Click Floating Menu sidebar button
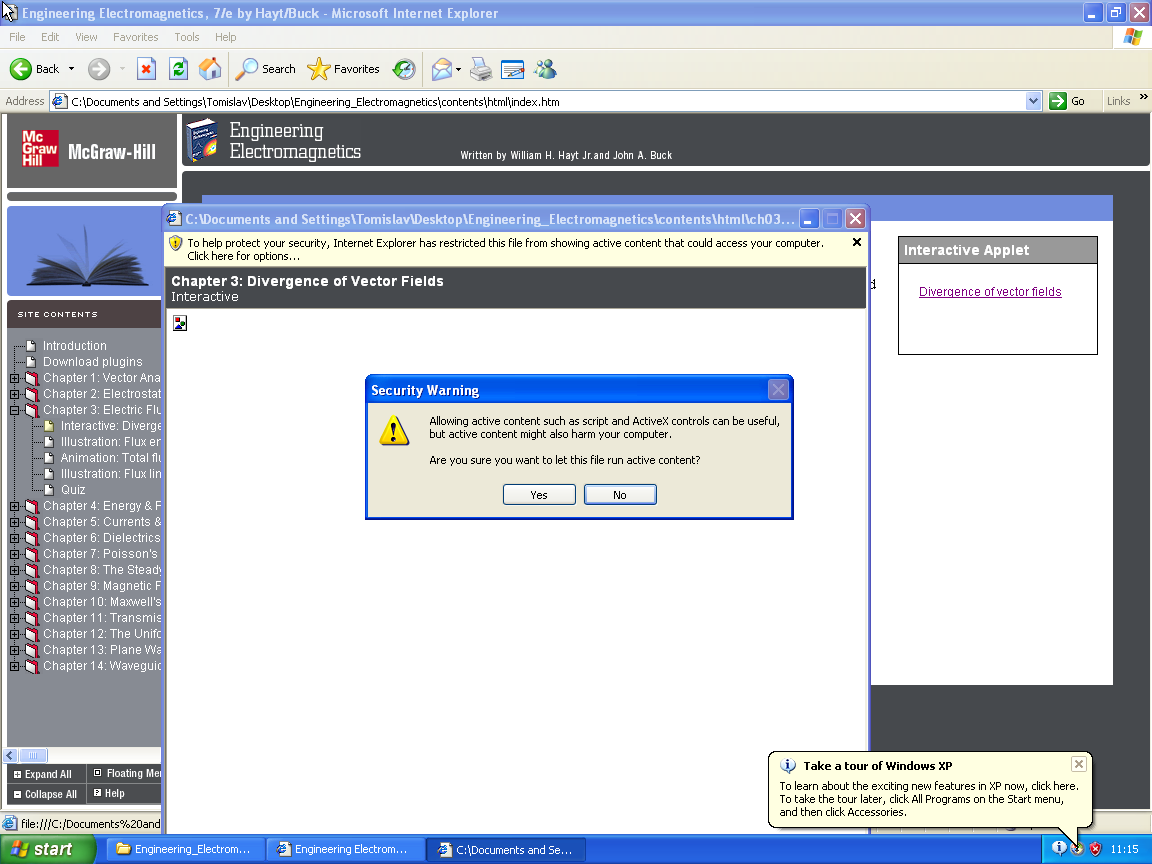This screenshot has width=1152, height=864. (x=127, y=773)
